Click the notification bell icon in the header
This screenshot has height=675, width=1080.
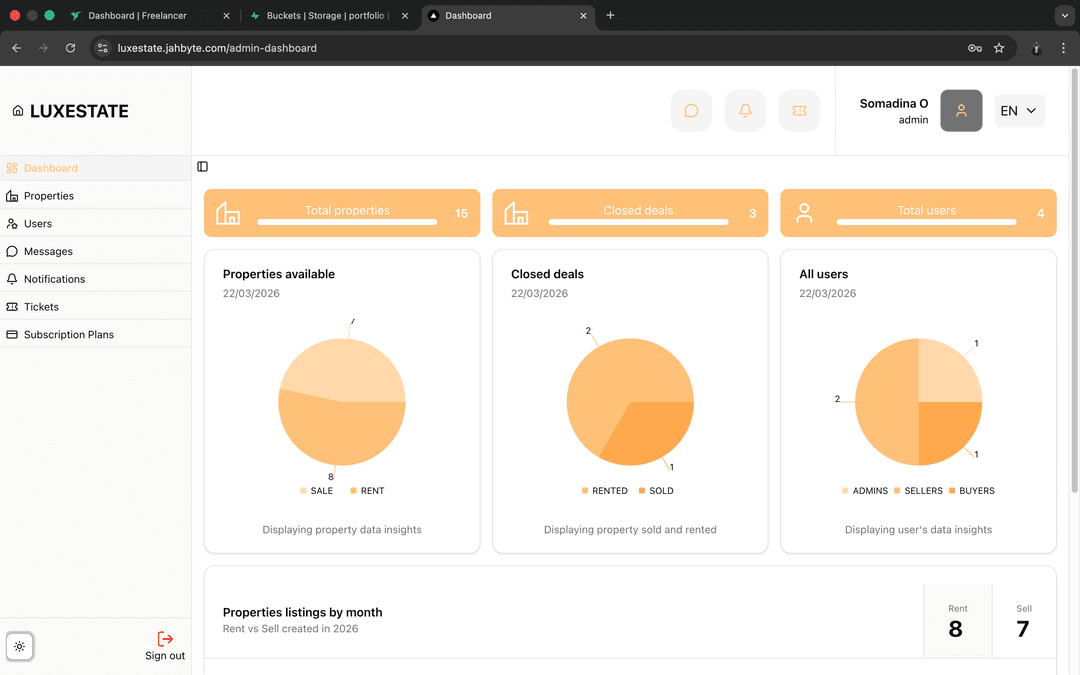(745, 110)
